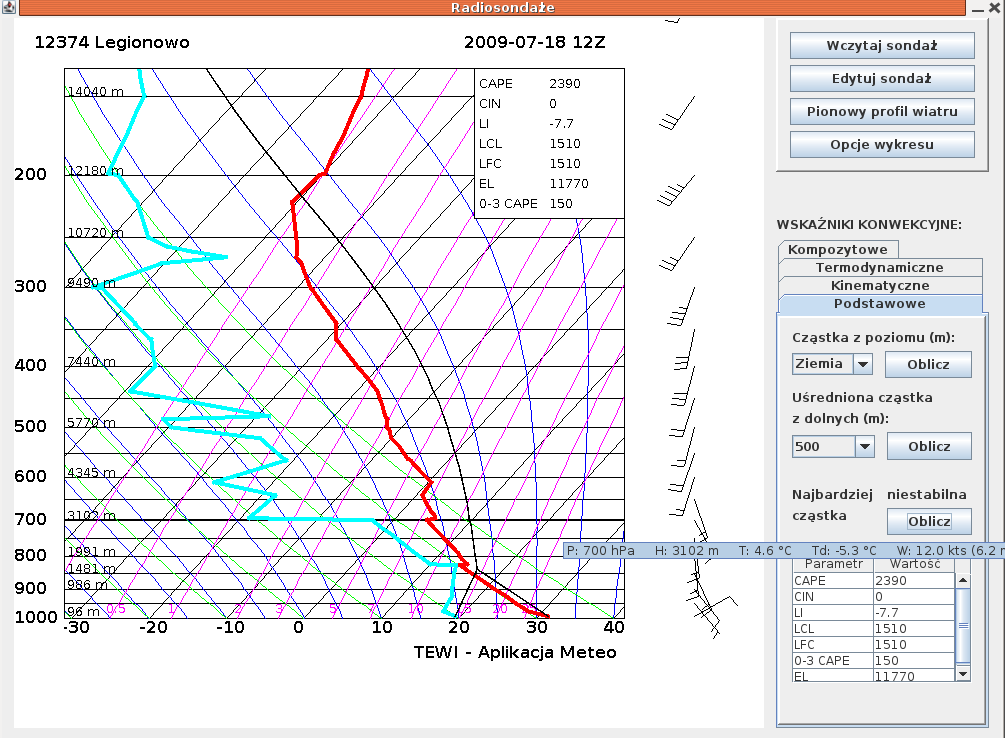Select the EL row in the parameter table
Viewport: 1005px width, 738px height.
click(874, 675)
